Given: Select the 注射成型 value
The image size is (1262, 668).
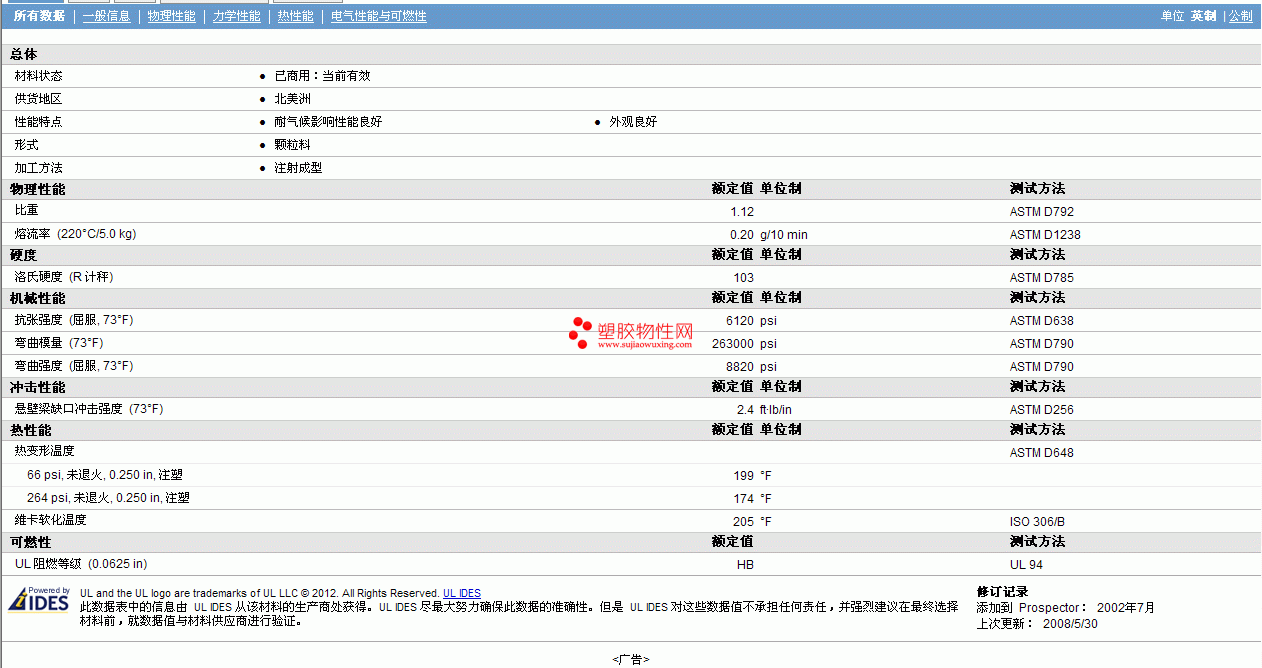Looking at the screenshot, I should click(x=298, y=168).
